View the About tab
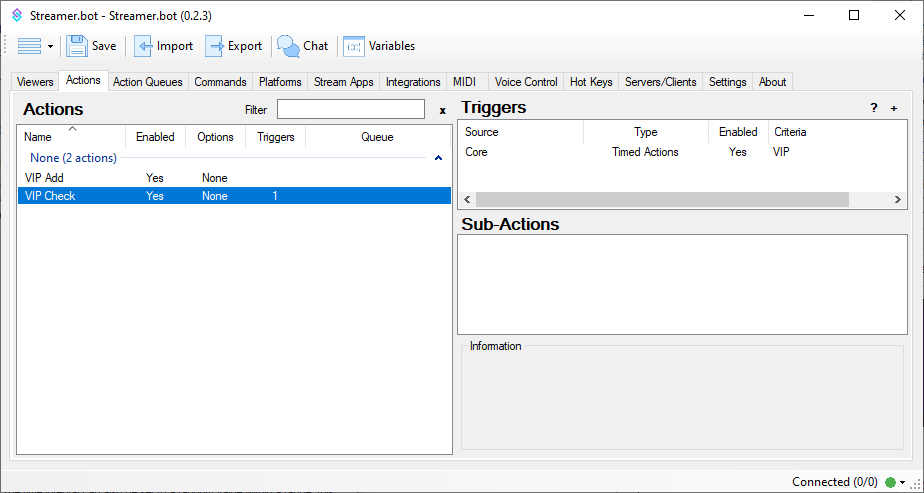The image size is (924, 493). [772, 82]
